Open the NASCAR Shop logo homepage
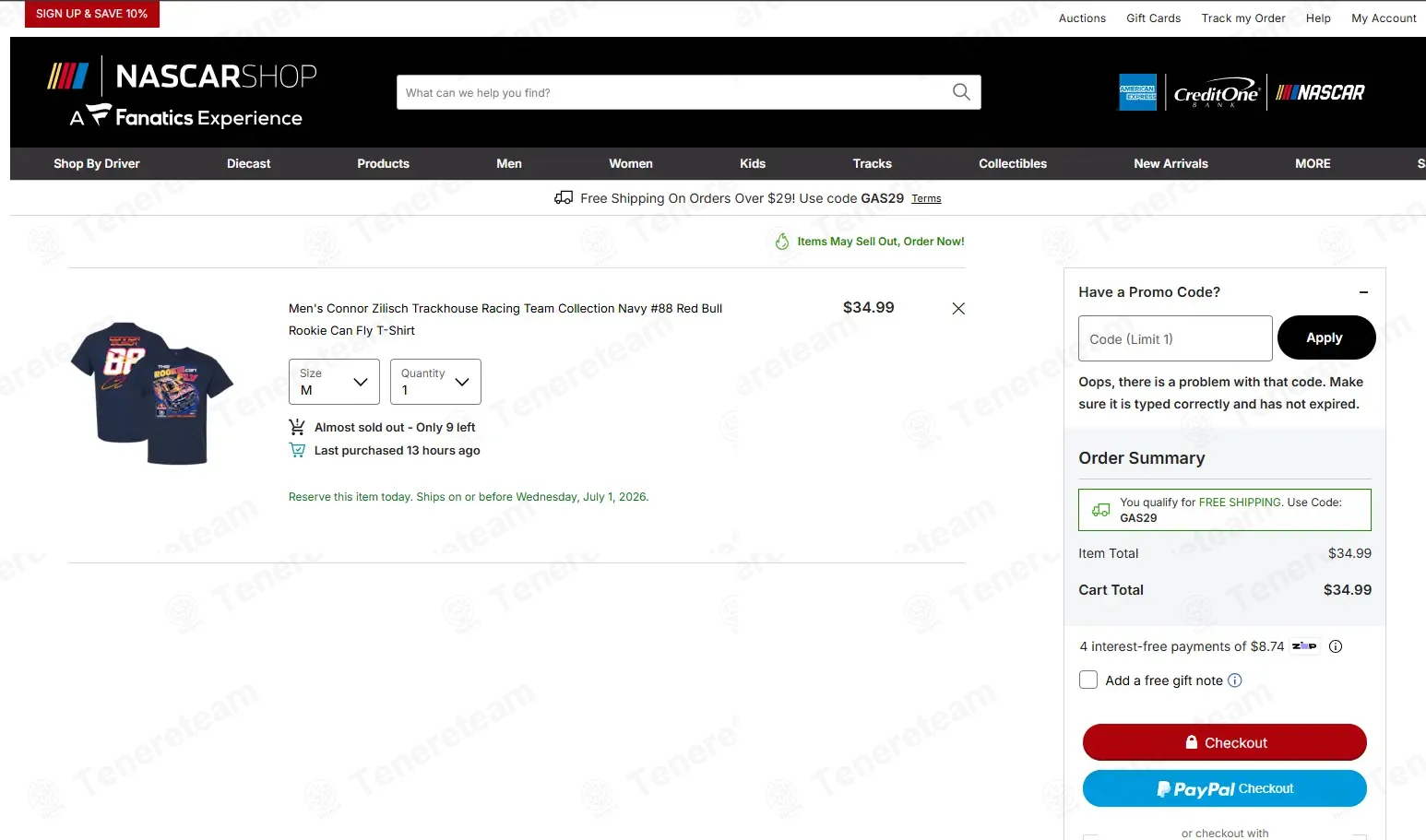The height and width of the screenshot is (840, 1426). pos(182,93)
